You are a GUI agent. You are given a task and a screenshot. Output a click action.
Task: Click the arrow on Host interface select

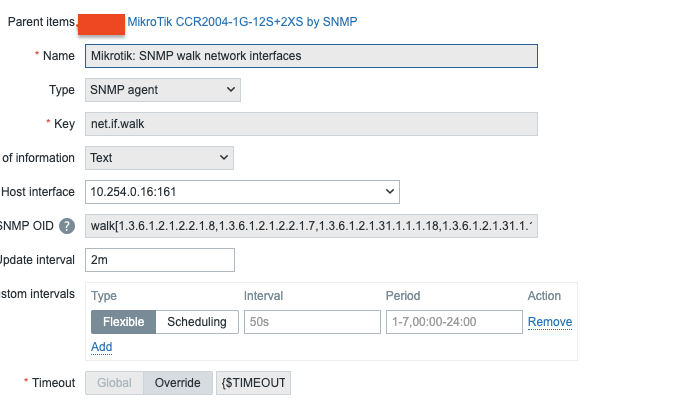click(389, 192)
